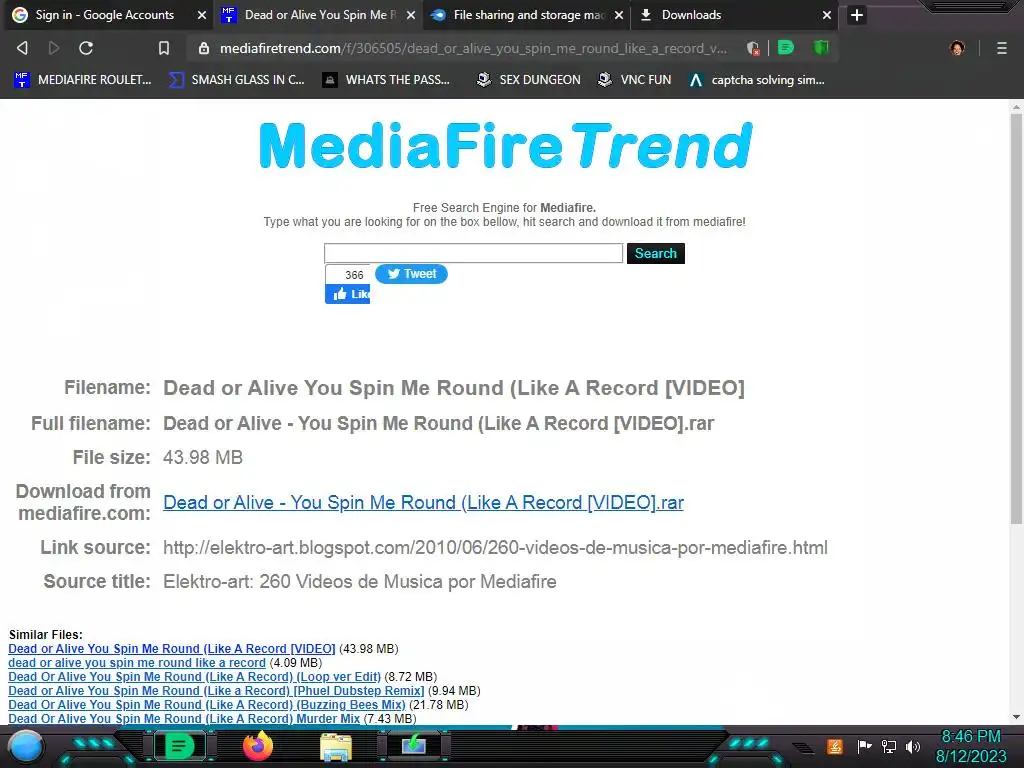Click the address bar URL
Screen dimensions: 1024x768
(x=473, y=48)
